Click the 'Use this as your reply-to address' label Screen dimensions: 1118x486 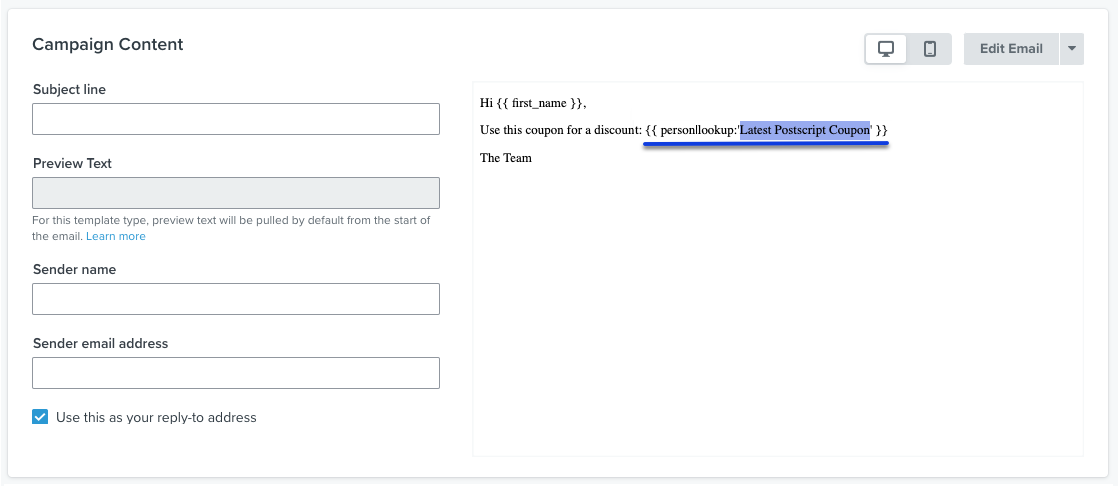[156, 418]
